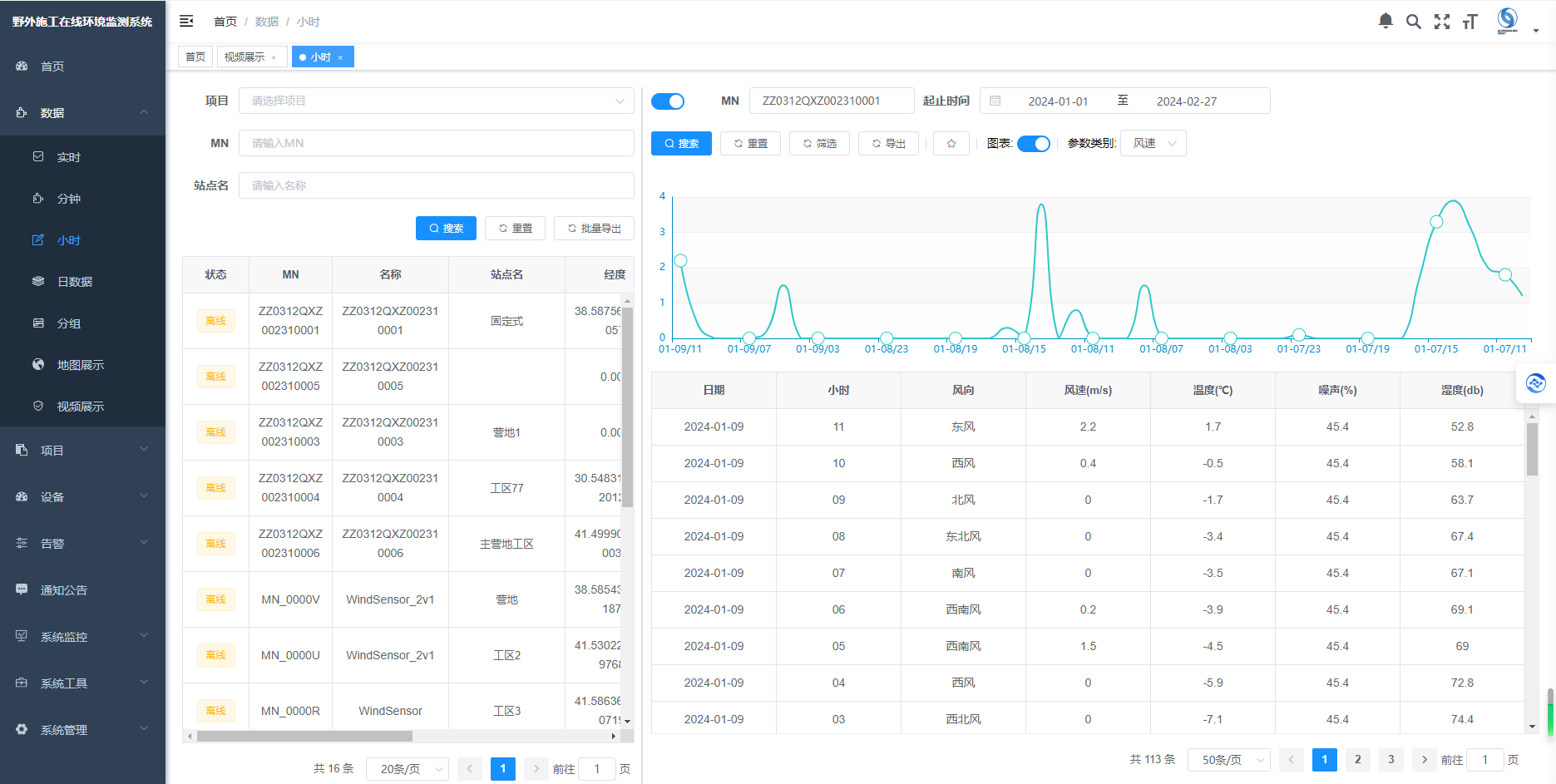Click MN field containing ZZ0312QXZ002310001
The width and height of the screenshot is (1556, 784).
(832, 101)
